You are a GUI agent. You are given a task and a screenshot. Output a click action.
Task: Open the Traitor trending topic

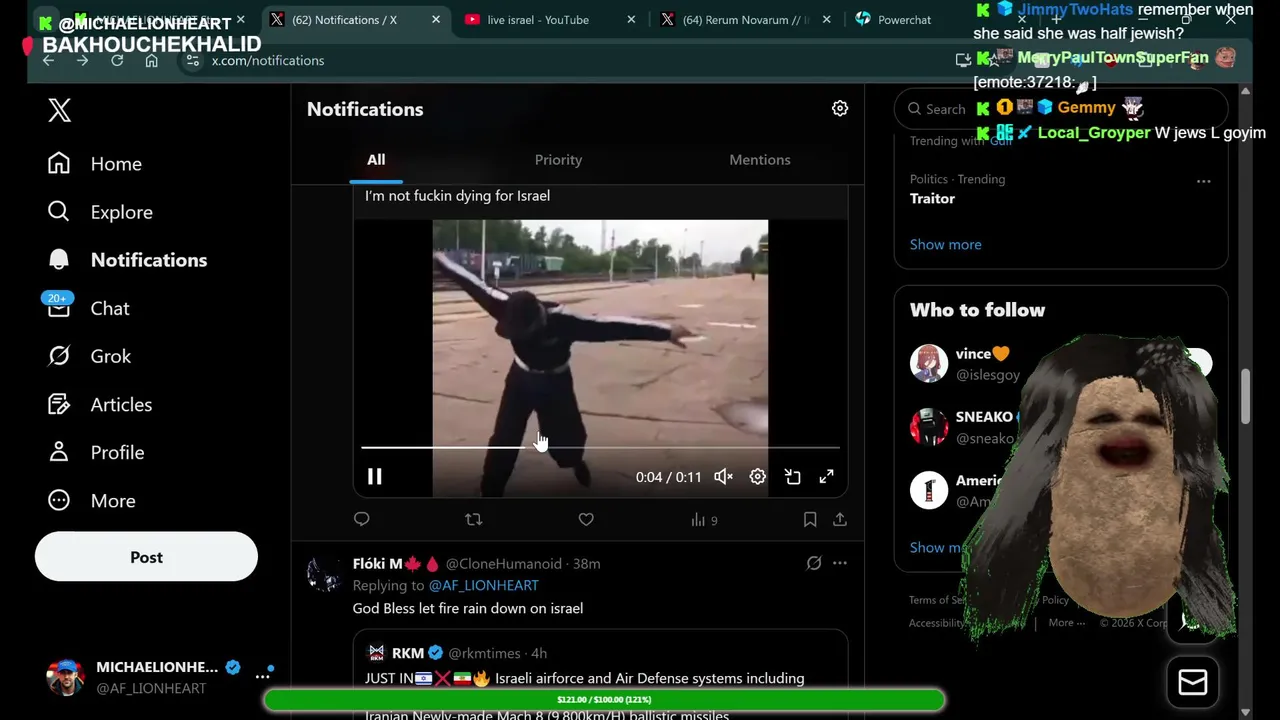[x=932, y=198]
